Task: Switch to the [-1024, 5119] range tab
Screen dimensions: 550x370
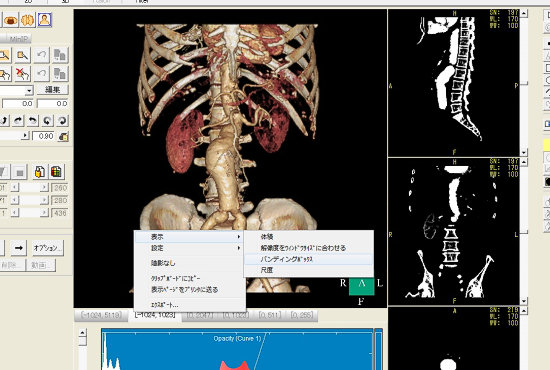Action: (101, 315)
